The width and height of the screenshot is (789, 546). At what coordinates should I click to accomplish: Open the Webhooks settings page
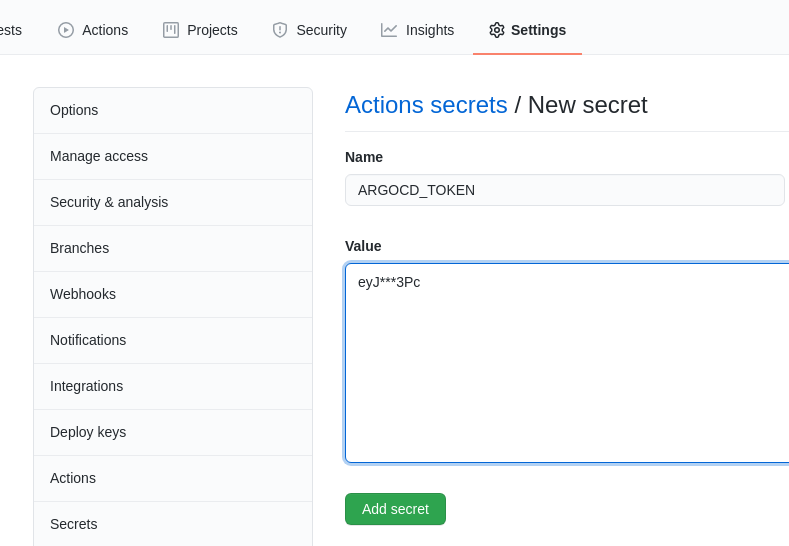(x=173, y=294)
